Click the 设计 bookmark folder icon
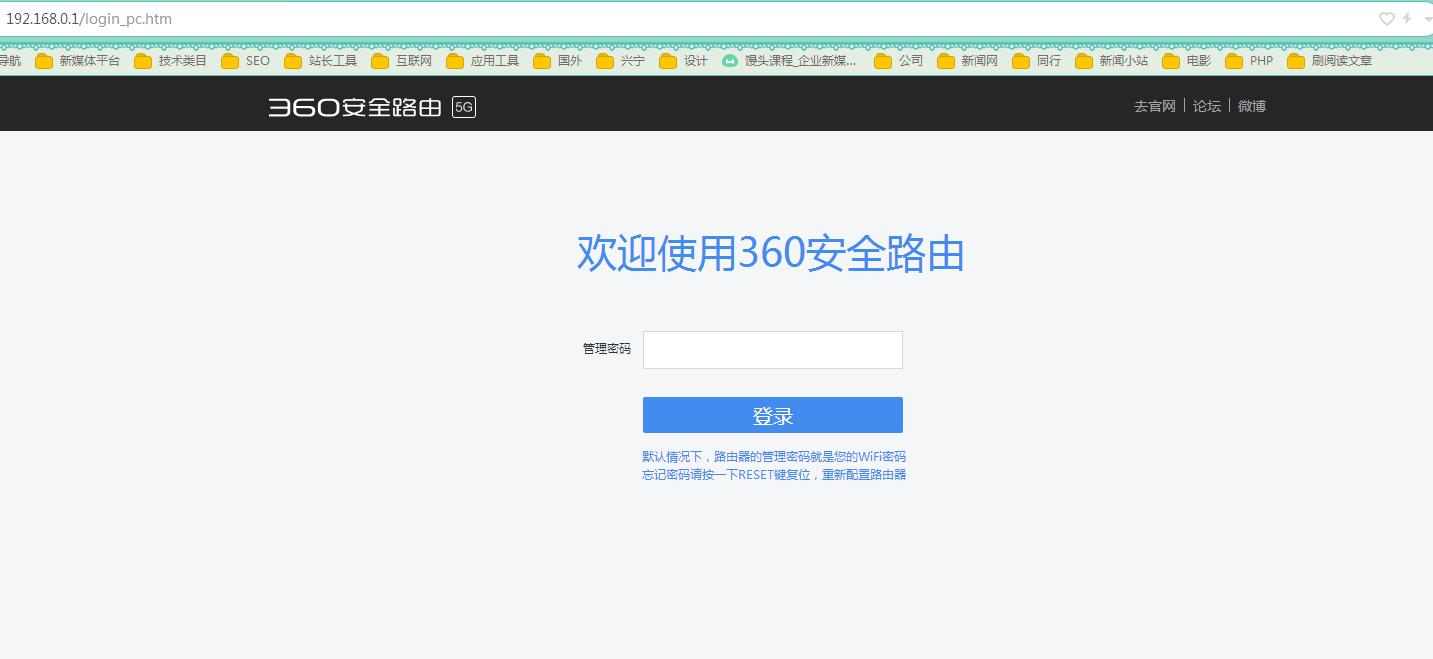This screenshot has height=659, width=1433. click(x=668, y=60)
